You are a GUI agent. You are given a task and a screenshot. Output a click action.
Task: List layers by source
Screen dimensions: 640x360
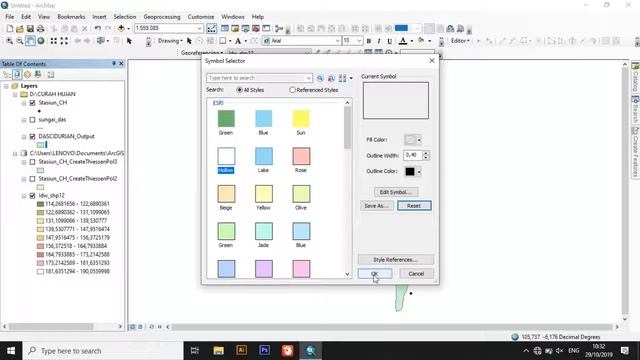point(17,74)
